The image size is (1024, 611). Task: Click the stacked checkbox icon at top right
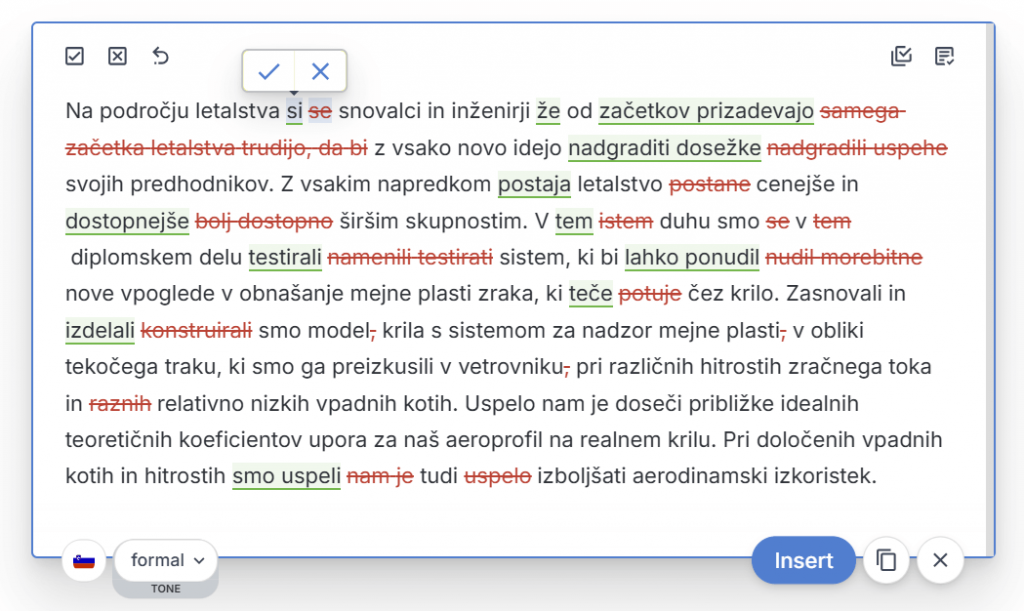coord(901,56)
